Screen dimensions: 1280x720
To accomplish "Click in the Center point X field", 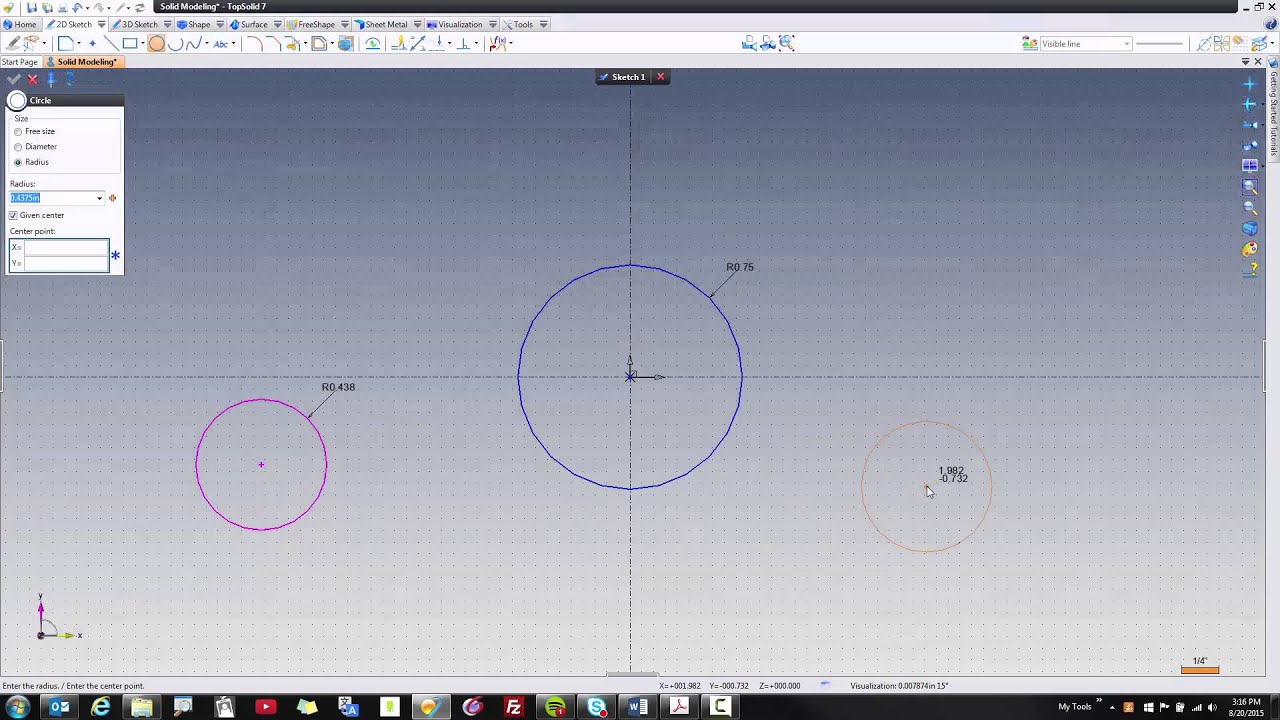I will coord(66,248).
